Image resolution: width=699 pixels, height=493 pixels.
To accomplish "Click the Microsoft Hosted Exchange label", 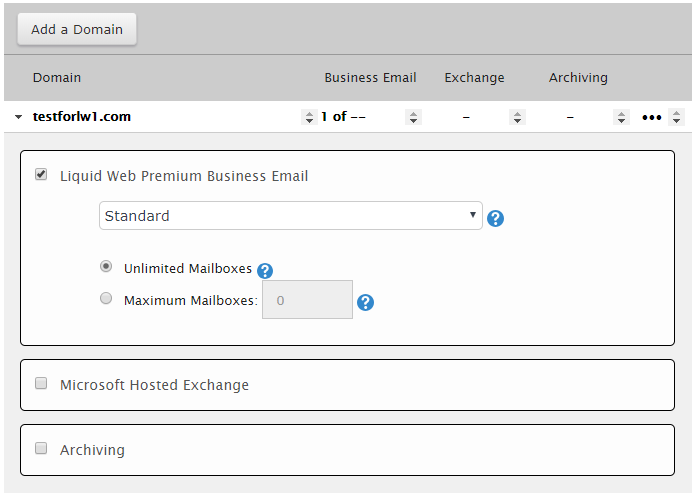I will coord(154,385).
